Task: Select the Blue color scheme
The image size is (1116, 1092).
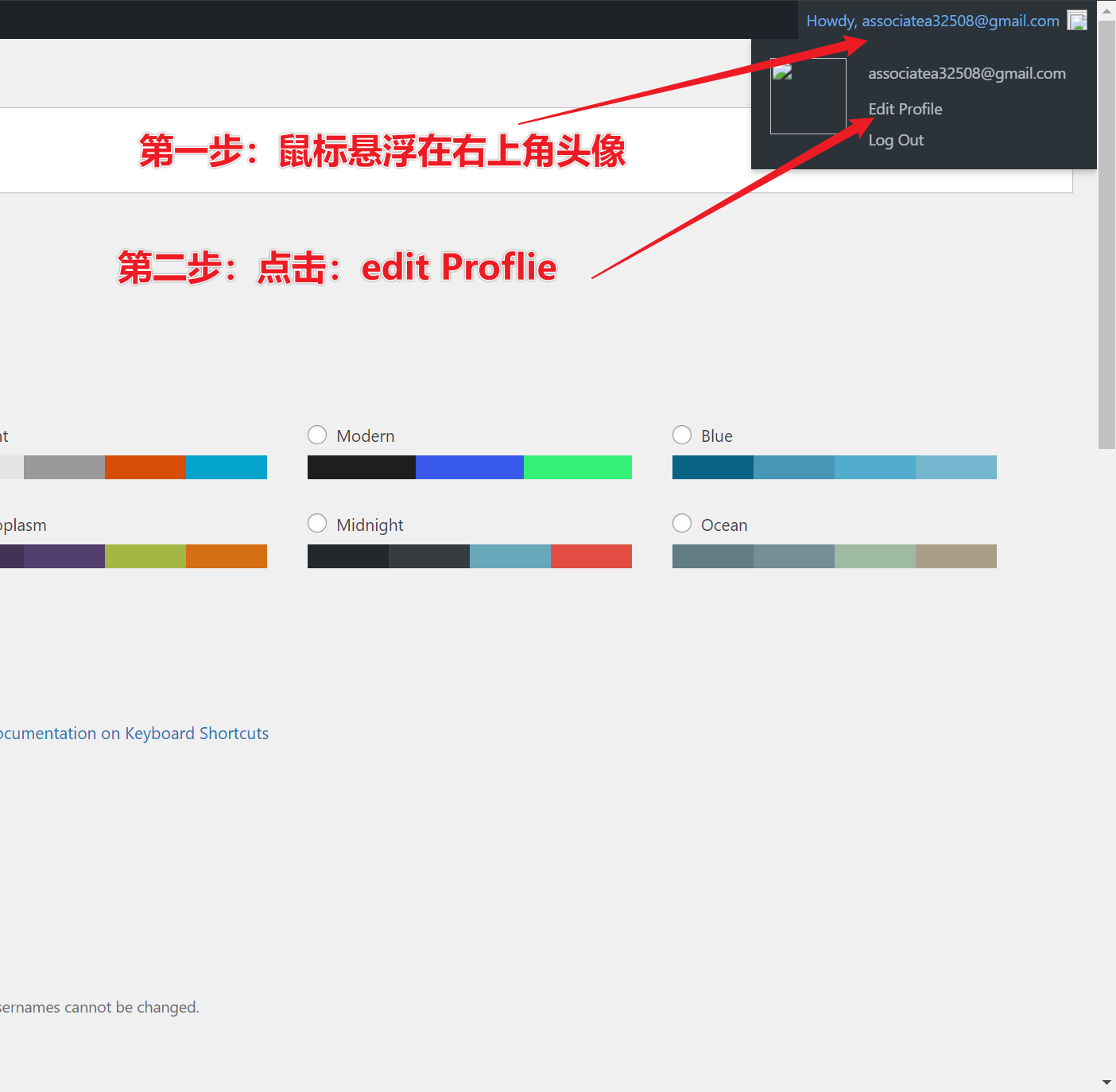Action: (682, 435)
